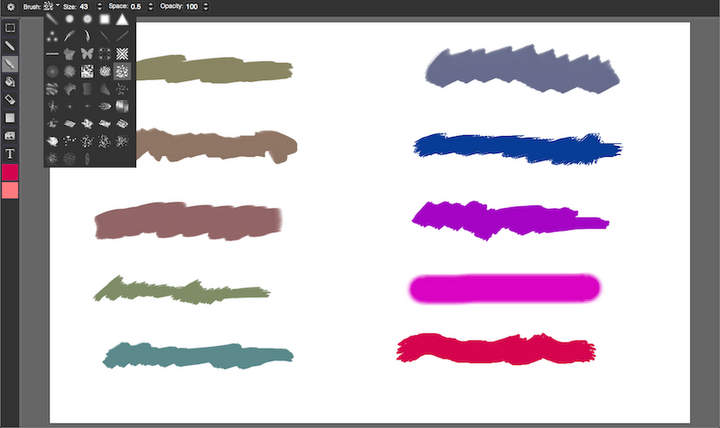
Task: Pick the hard square brush preset
Action: tap(105, 19)
